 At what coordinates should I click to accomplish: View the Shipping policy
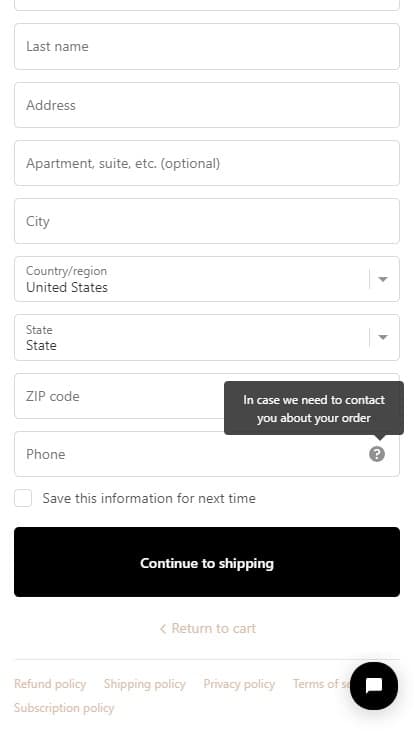(x=145, y=684)
